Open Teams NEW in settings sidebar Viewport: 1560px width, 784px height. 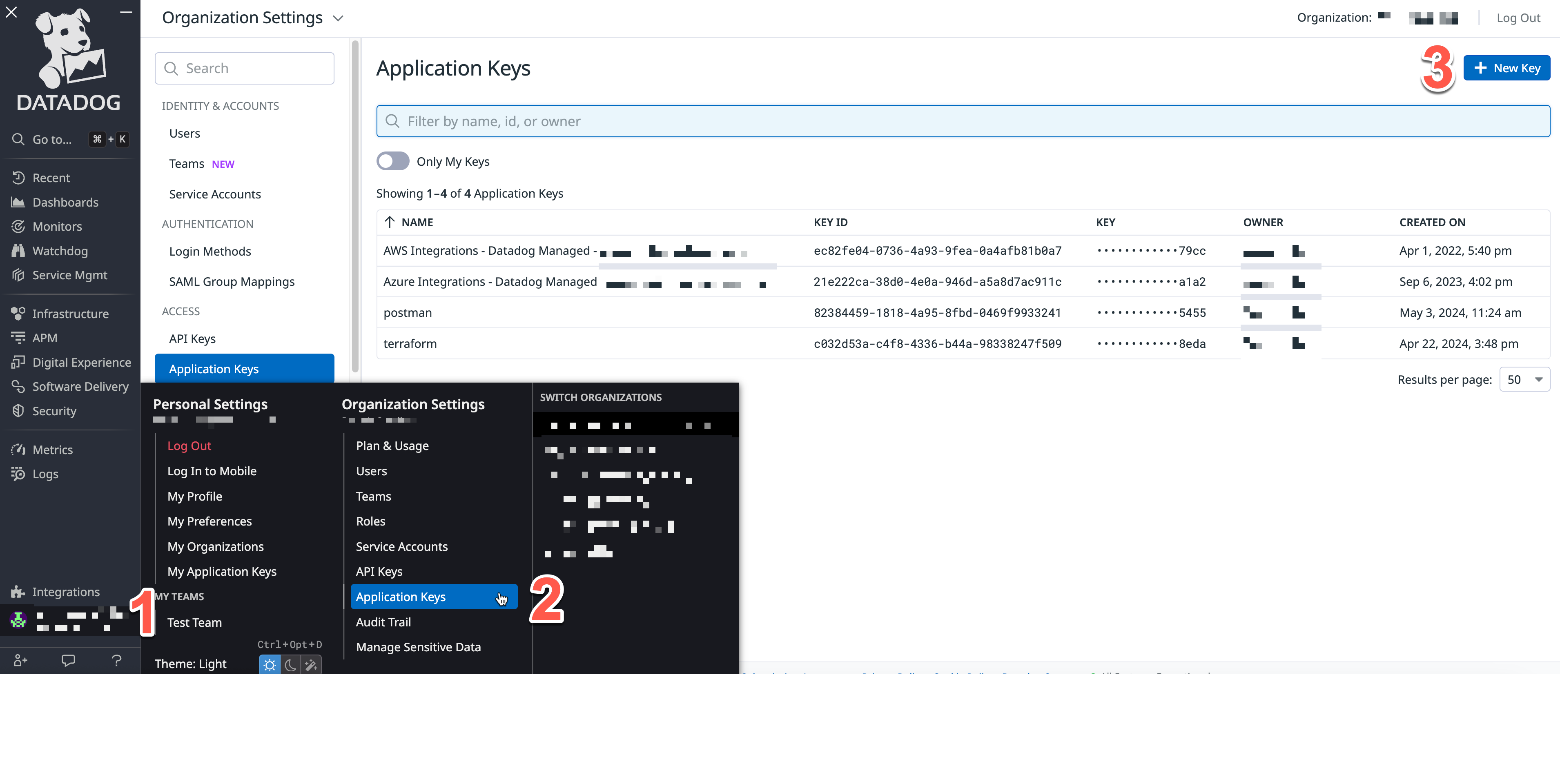coord(202,163)
